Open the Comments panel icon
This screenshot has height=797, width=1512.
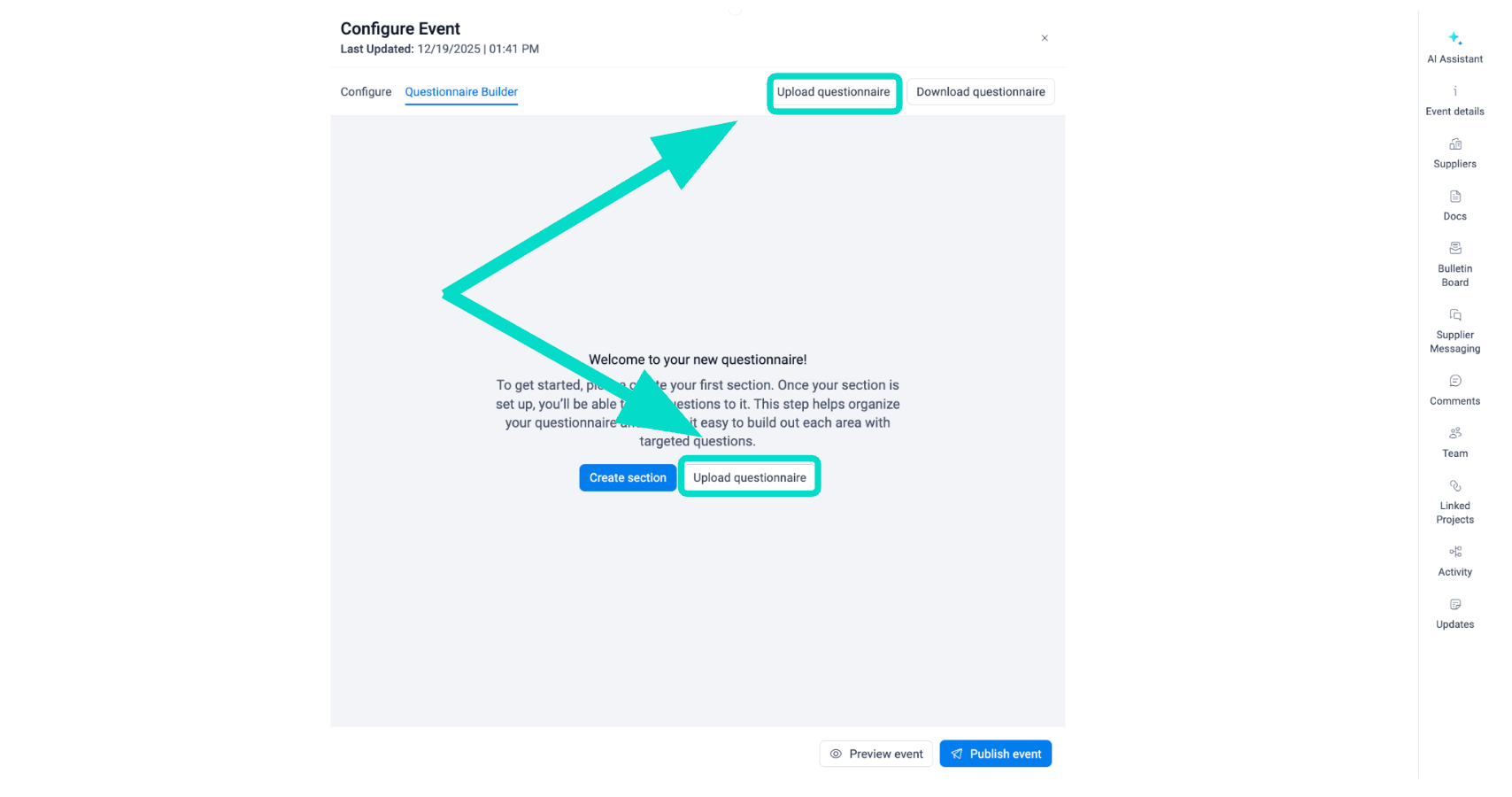[1454, 382]
